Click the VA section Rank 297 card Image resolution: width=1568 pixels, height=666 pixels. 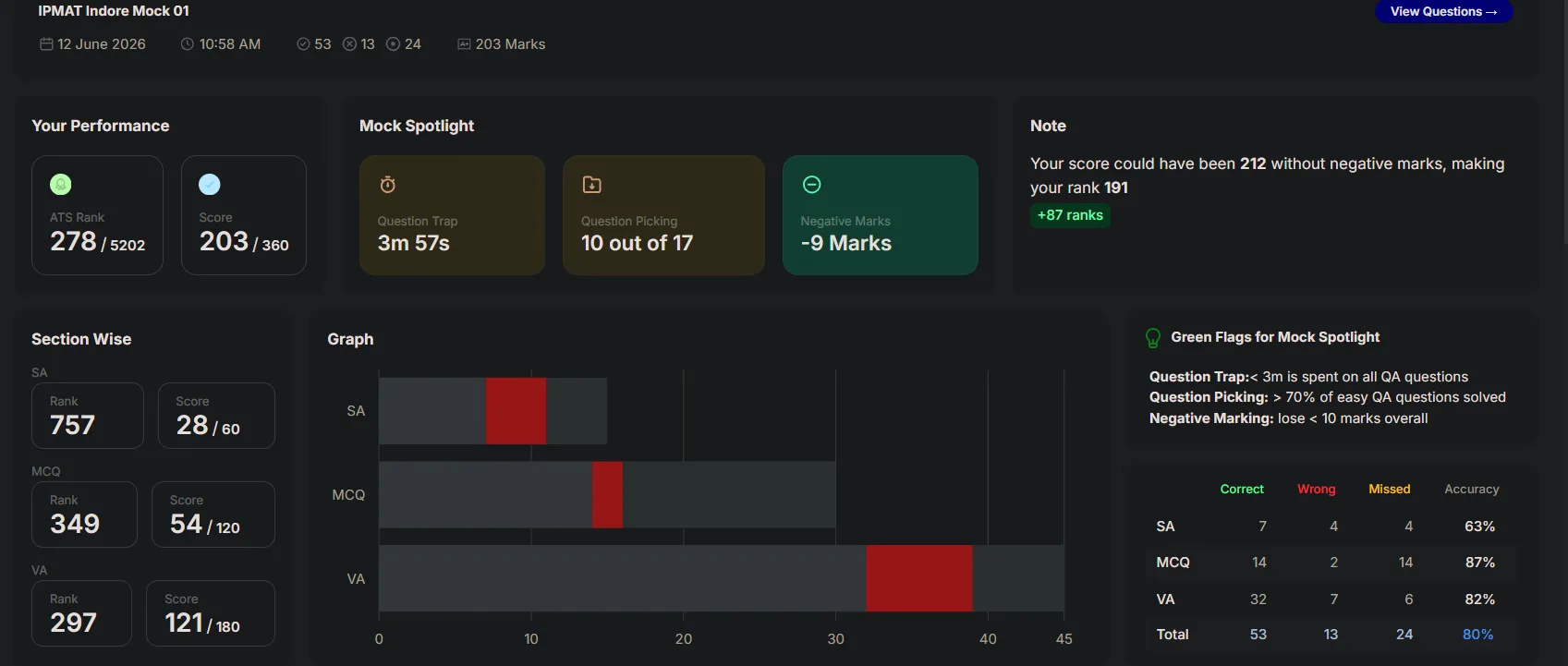point(81,613)
